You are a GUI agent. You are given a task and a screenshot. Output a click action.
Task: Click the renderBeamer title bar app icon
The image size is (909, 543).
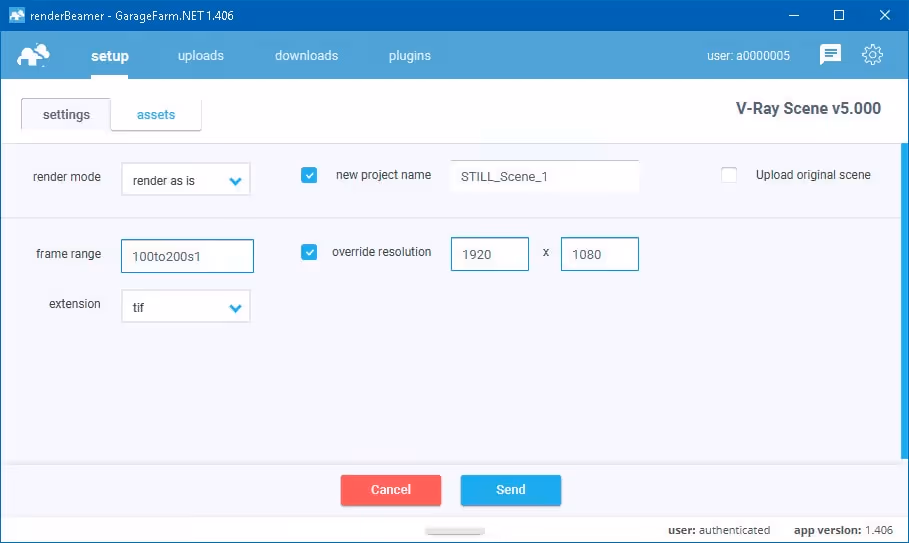pos(17,15)
